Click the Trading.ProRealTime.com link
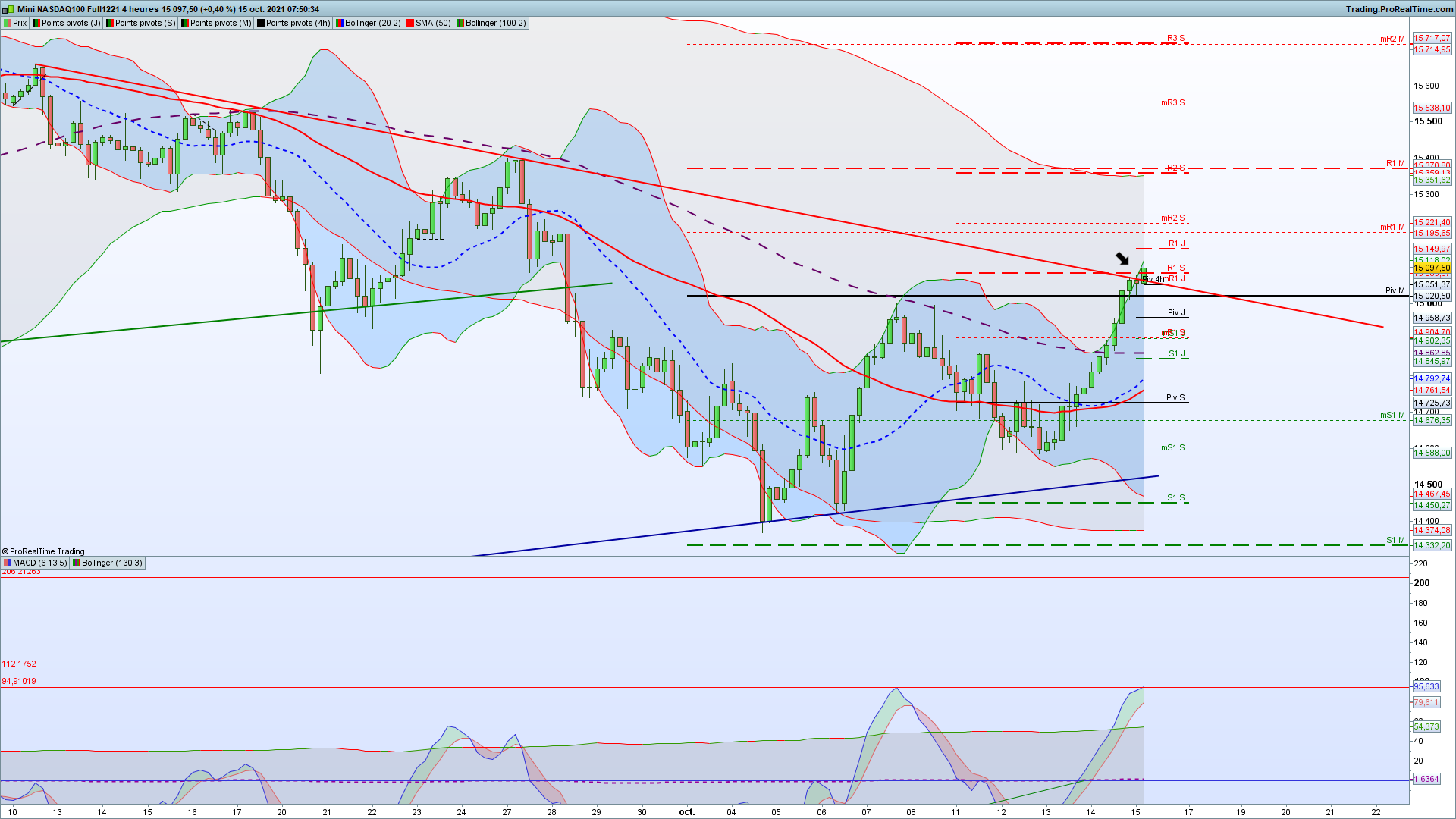Screen dimensions: 1456x819 coord(1399,9)
